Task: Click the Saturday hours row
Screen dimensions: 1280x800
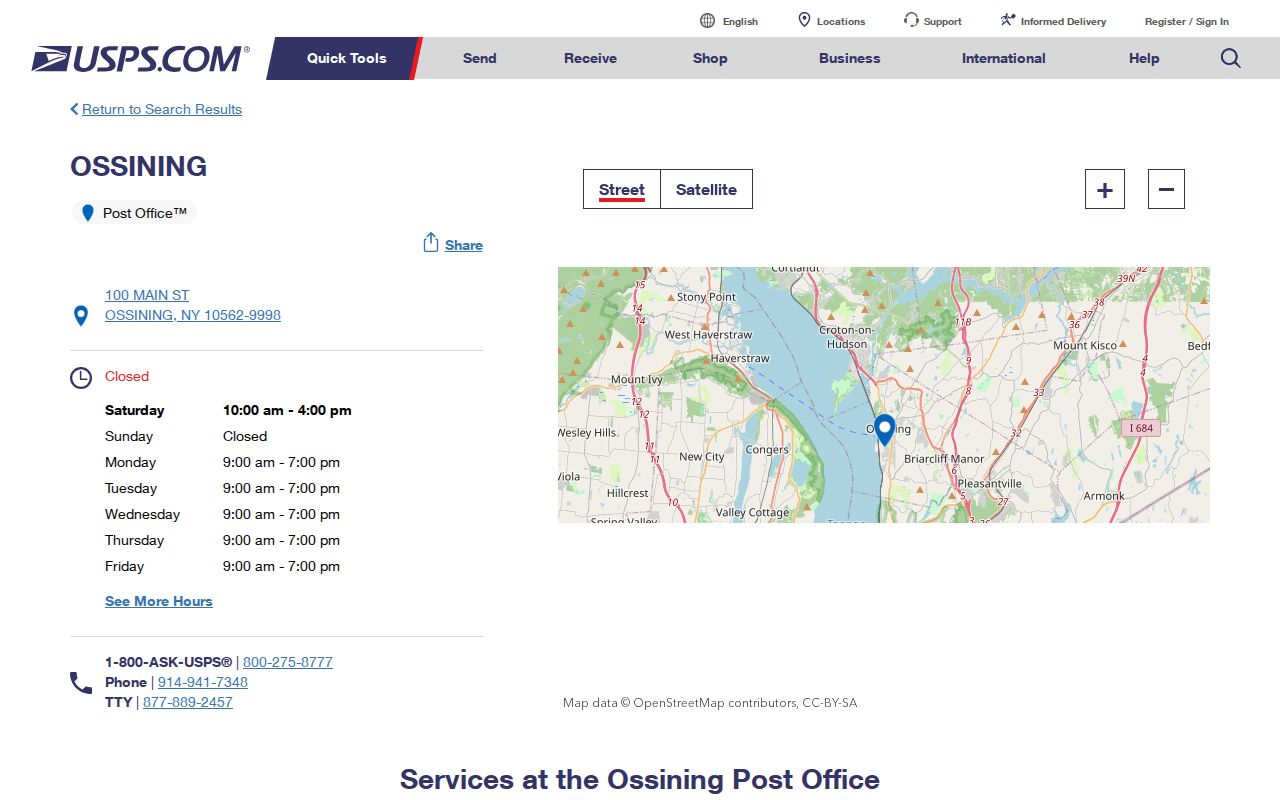Action: click(x=228, y=410)
